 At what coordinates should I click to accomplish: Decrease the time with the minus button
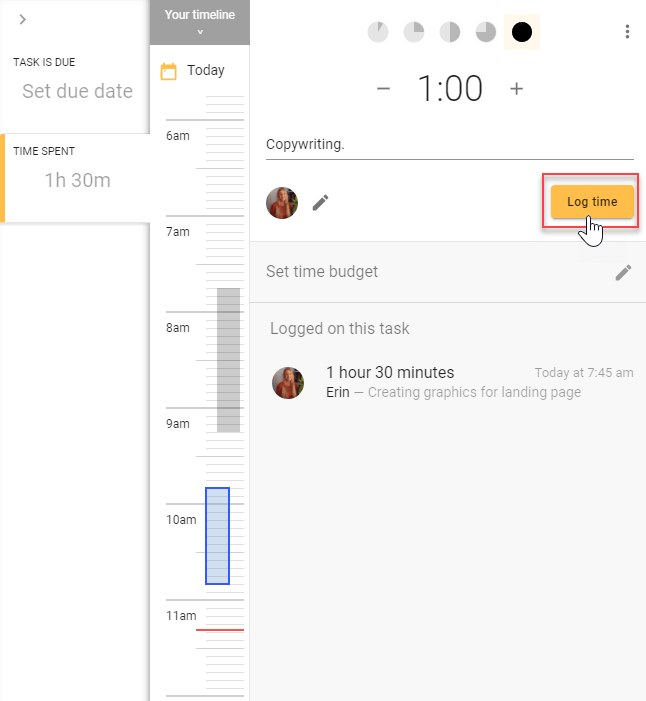[383, 89]
